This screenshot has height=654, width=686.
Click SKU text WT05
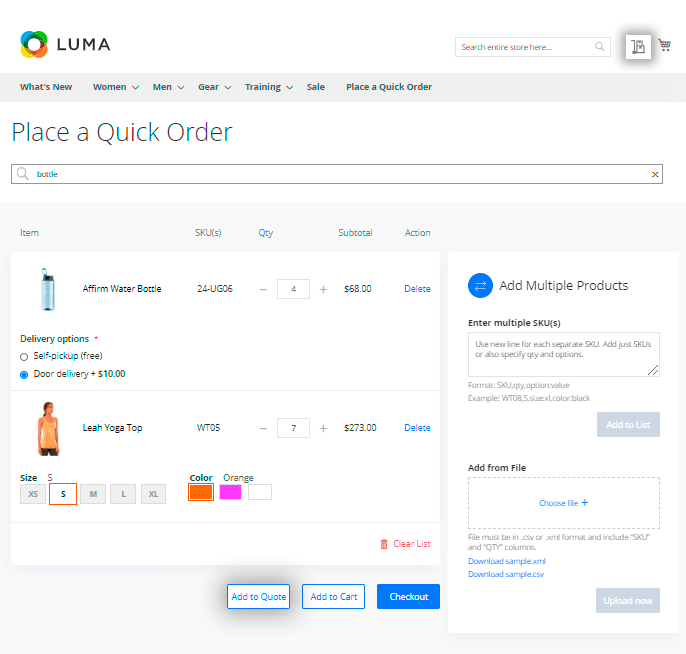(x=208, y=428)
